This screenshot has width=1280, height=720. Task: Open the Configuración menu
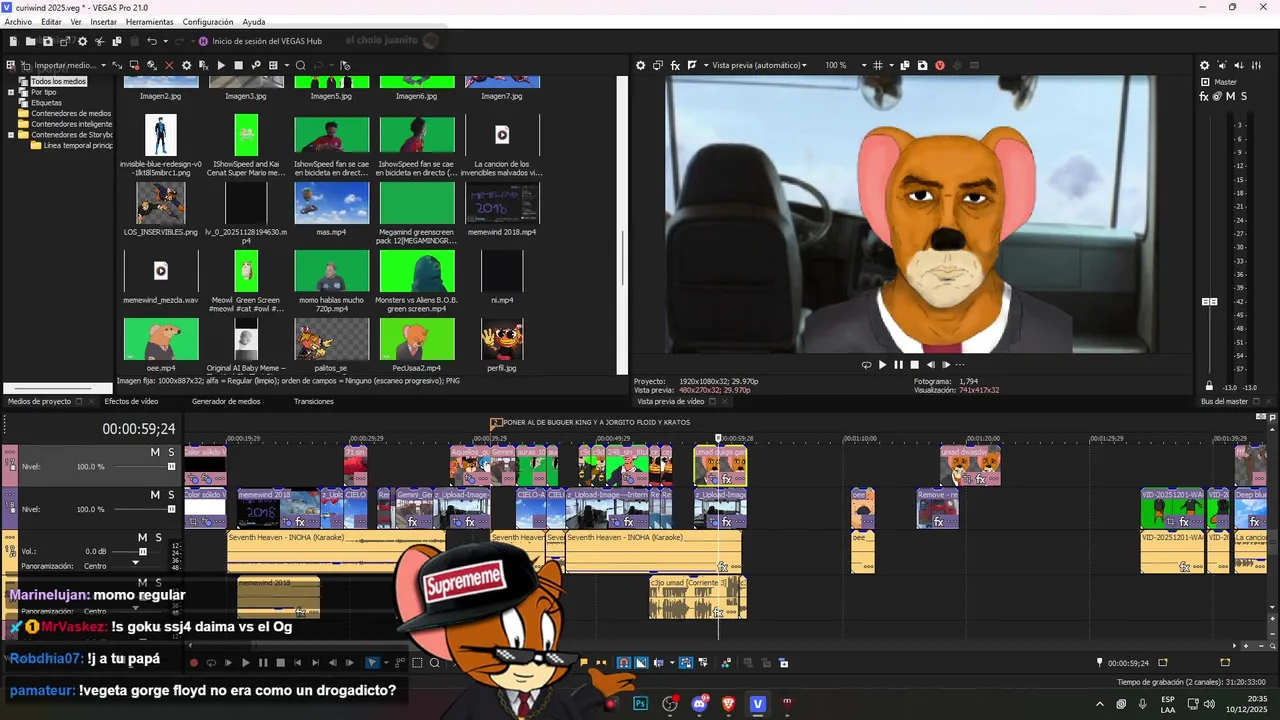(208, 22)
